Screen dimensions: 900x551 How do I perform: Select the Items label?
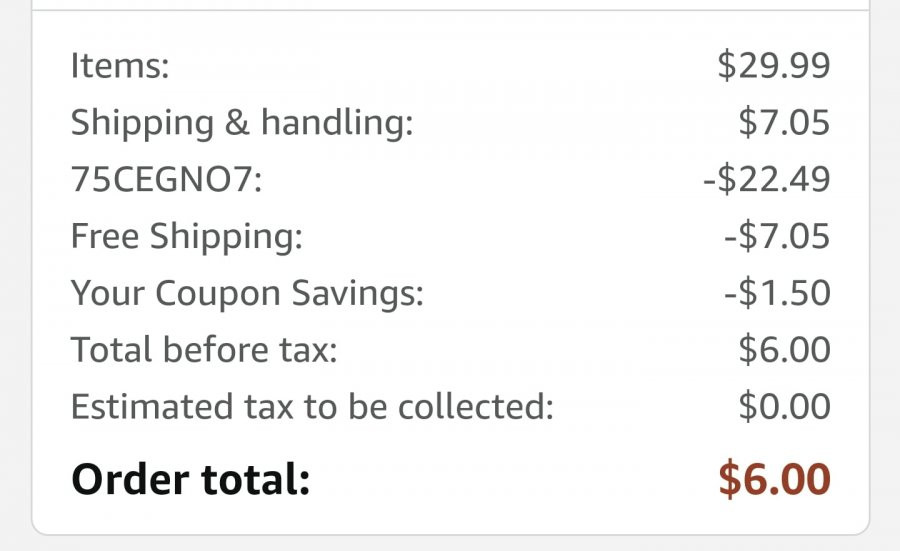[120, 65]
